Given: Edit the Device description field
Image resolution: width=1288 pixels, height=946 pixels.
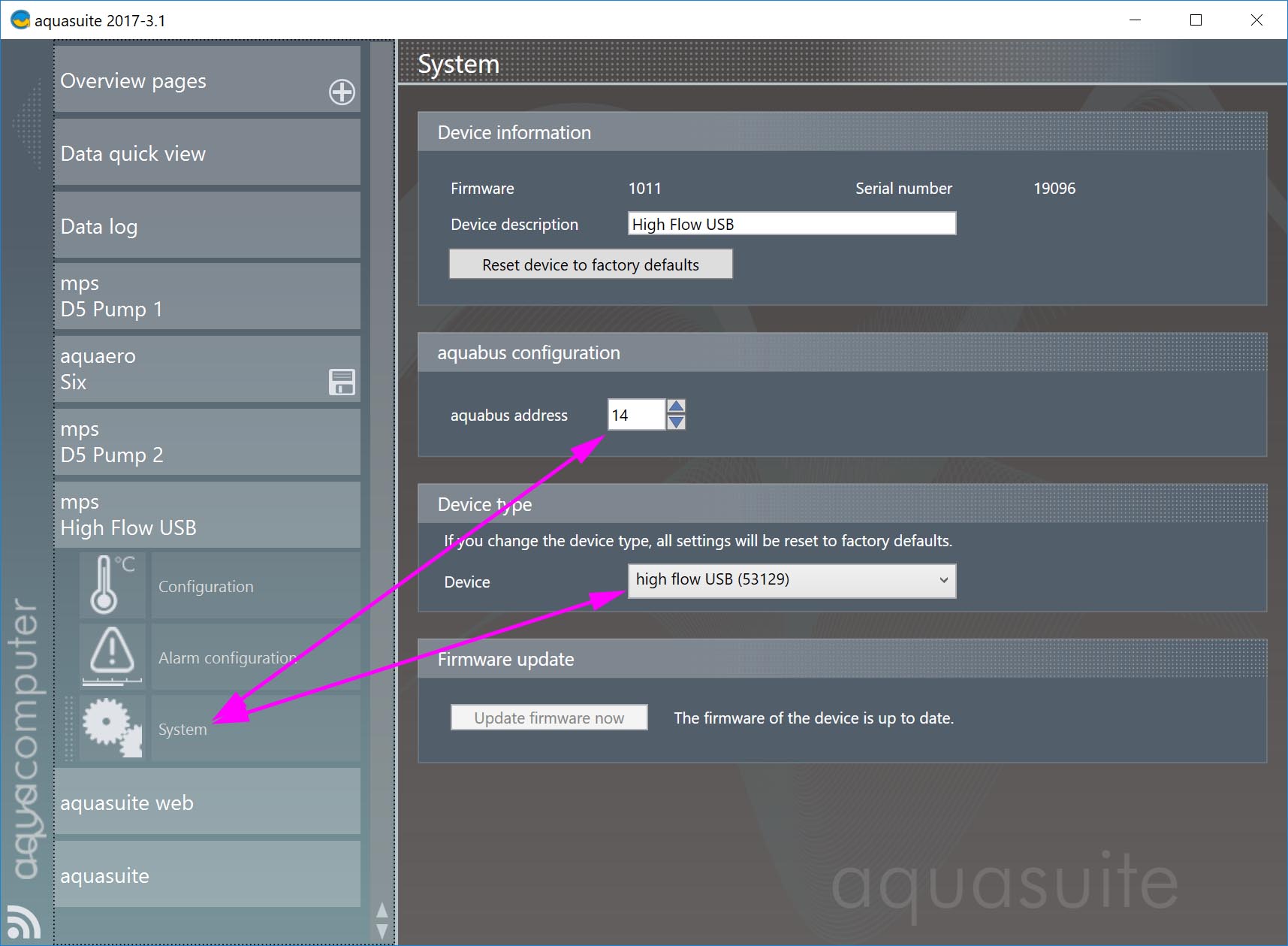Looking at the screenshot, I should pyautogui.click(x=792, y=224).
